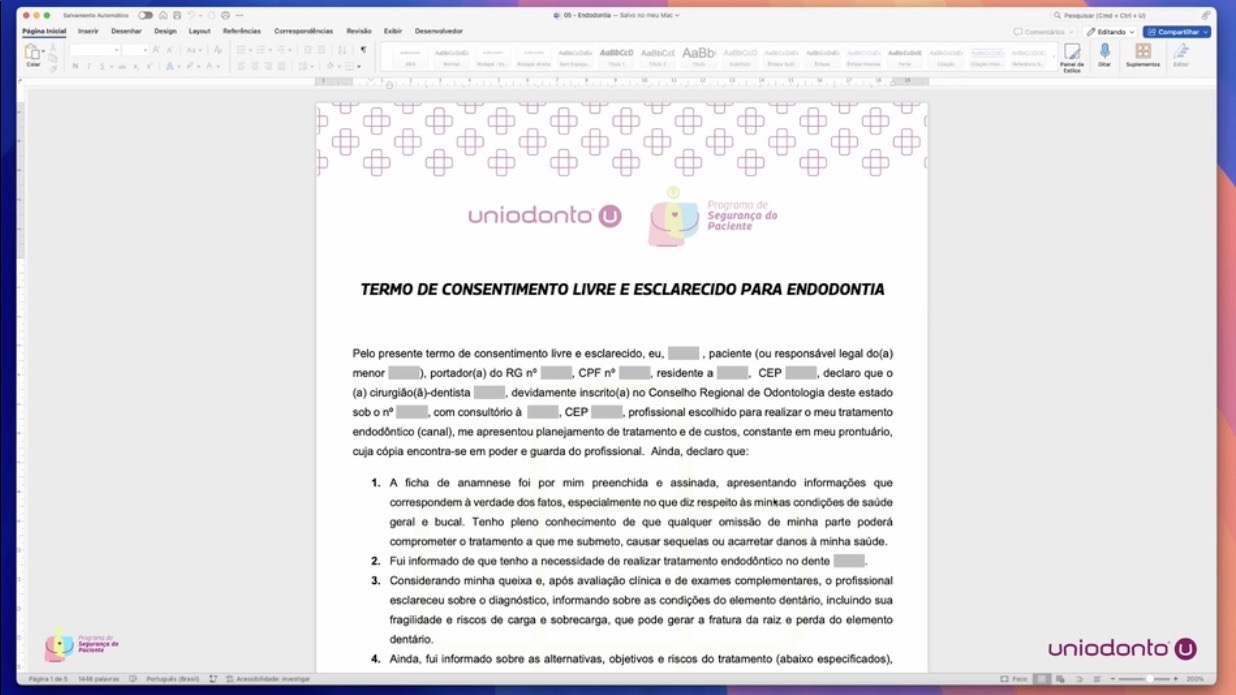Open the font name combo box
This screenshot has height=695, width=1236.
pyautogui.click(x=94, y=50)
